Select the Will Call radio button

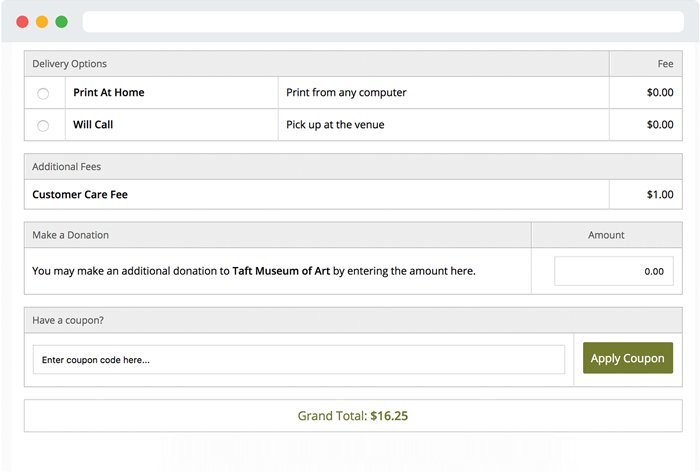point(43,125)
